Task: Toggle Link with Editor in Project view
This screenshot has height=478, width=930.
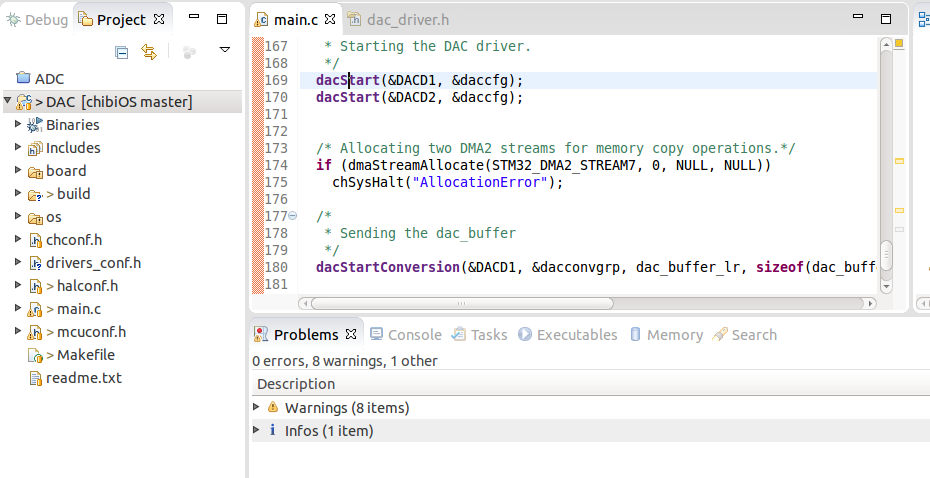Action: [x=149, y=52]
